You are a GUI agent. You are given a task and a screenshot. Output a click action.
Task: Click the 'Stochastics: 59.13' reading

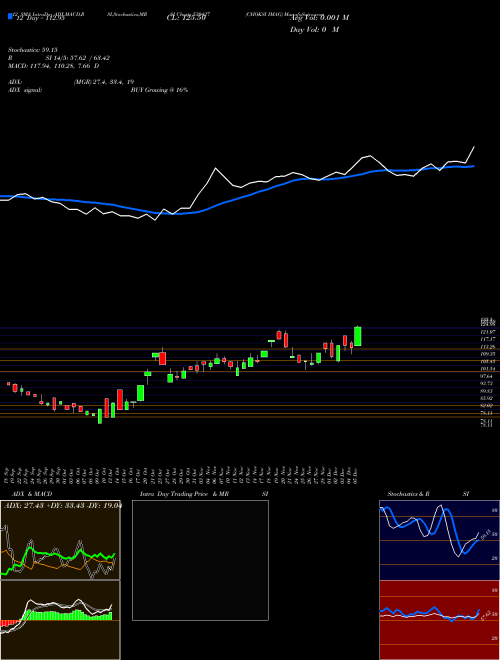pyautogui.click(x=32, y=50)
